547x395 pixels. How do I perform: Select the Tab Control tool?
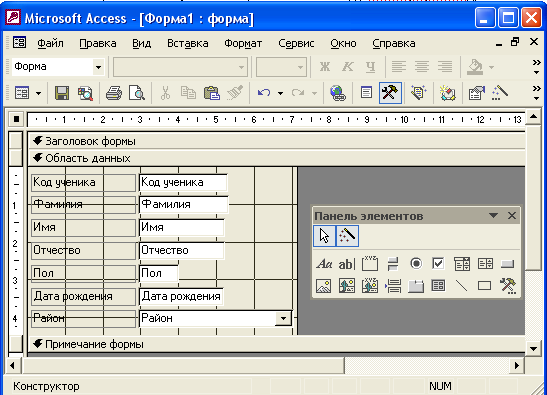point(416,286)
